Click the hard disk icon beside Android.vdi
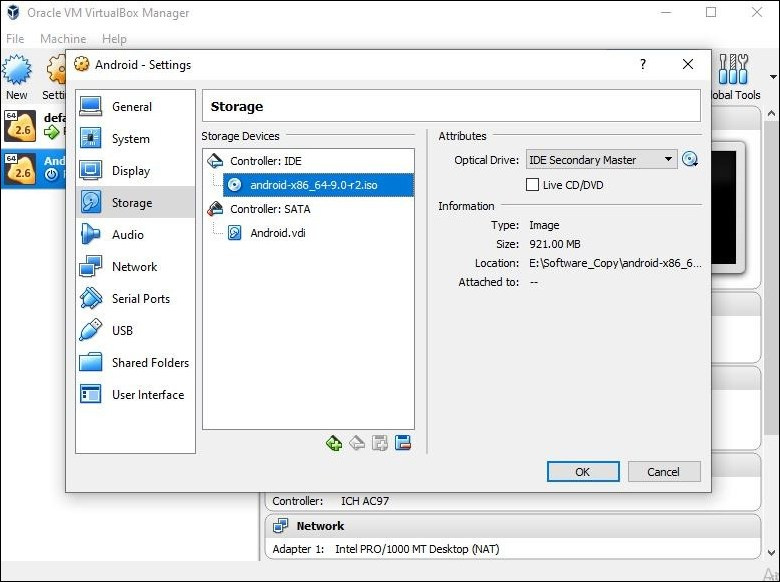The image size is (780, 582). coord(234,233)
